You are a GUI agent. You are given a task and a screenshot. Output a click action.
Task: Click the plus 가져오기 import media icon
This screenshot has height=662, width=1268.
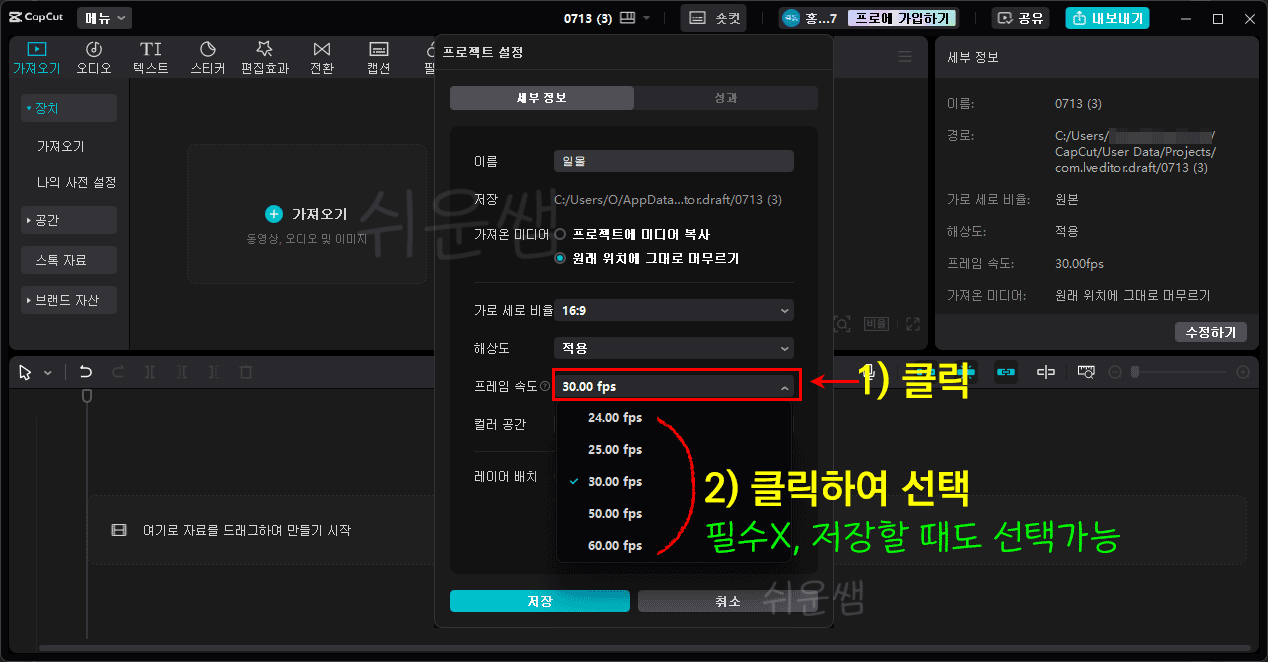click(x=274, y=214)
